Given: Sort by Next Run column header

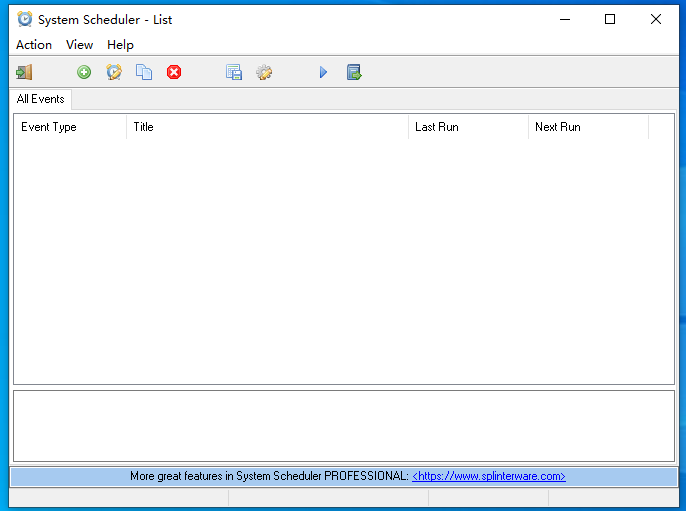Looking at the screenshot, I should [588, 127].
